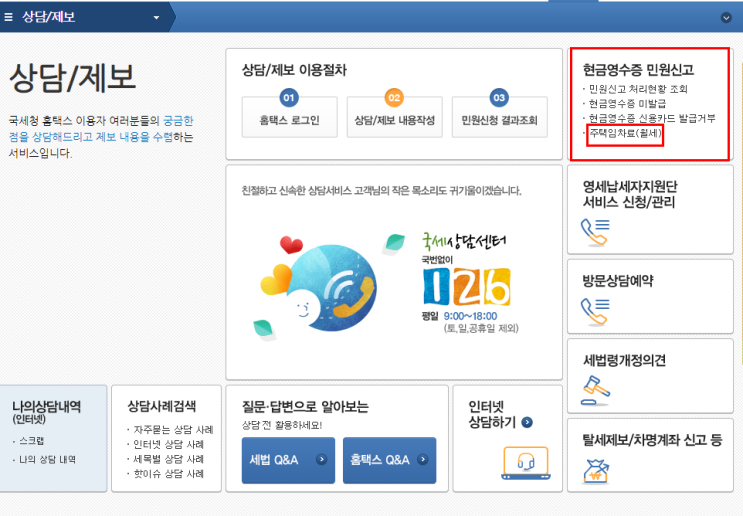
Task: Open 현금영수증 미발급 link
Action: pyautogui.click(x=627, y=103)
